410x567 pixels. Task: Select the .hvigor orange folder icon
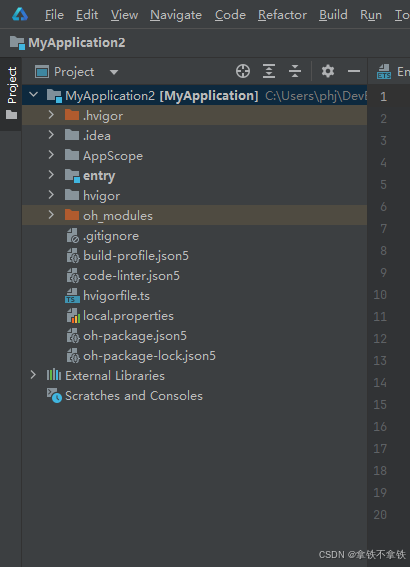pos(72,115)
